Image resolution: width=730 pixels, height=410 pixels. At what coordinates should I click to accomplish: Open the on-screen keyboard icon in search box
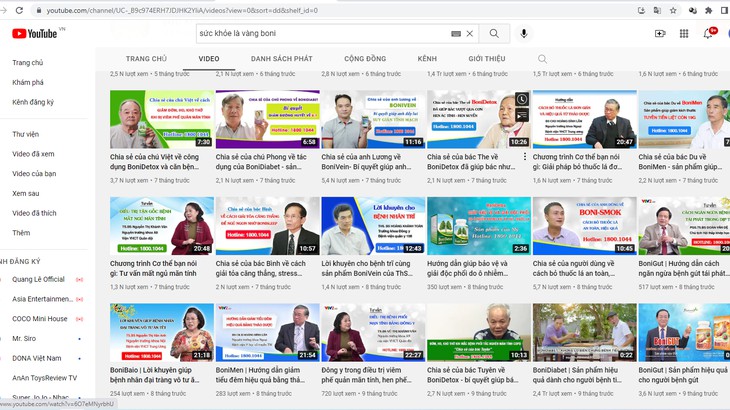click(456, 34)
